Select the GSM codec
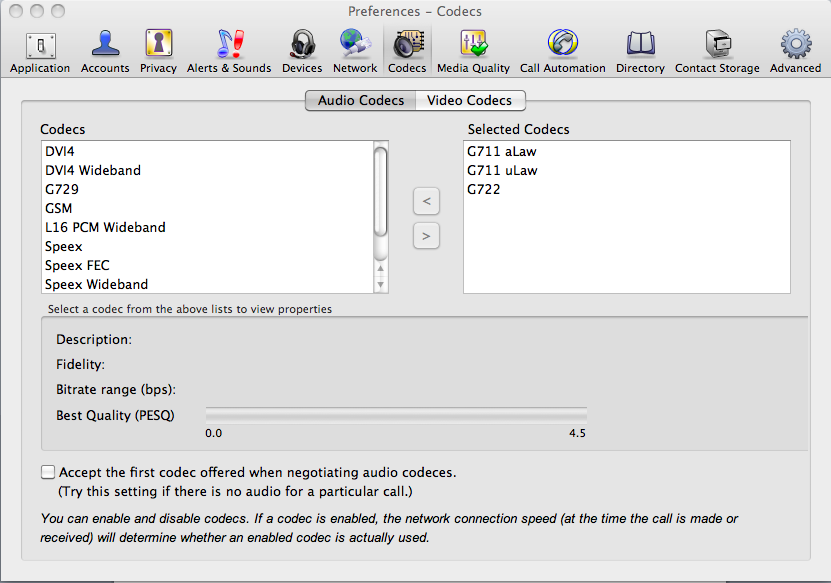The width and height of the screenshot is (831, 583). [208, 209]
